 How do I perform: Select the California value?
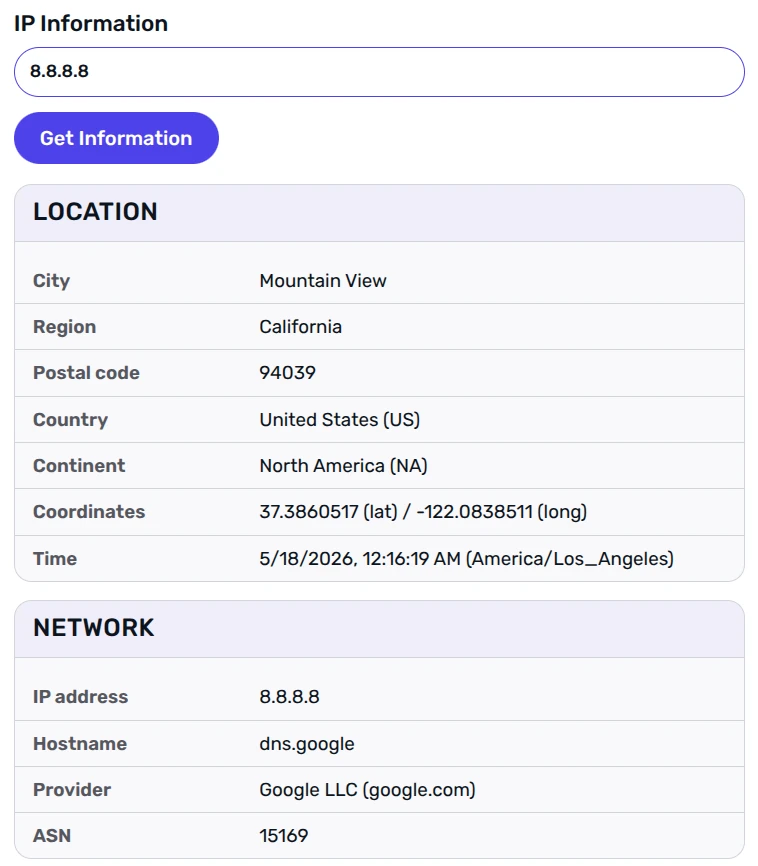(301, 327)
